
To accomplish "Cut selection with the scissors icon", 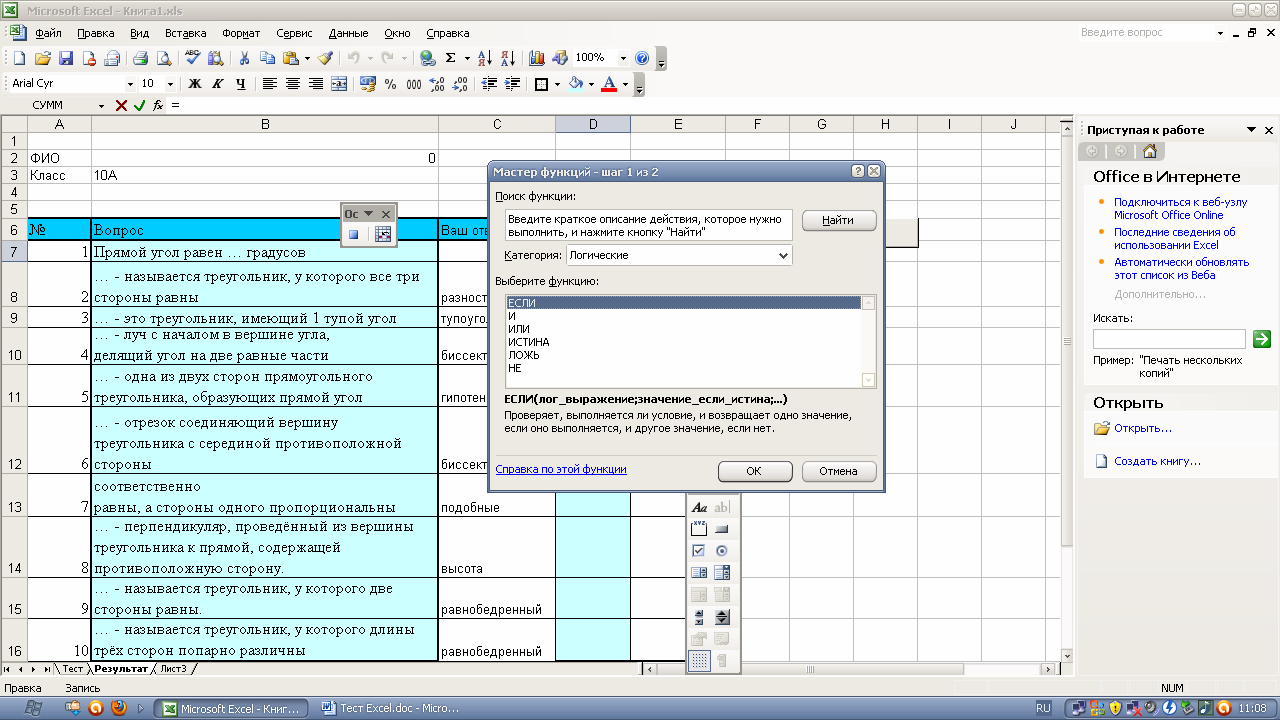I will pos(243,58).
